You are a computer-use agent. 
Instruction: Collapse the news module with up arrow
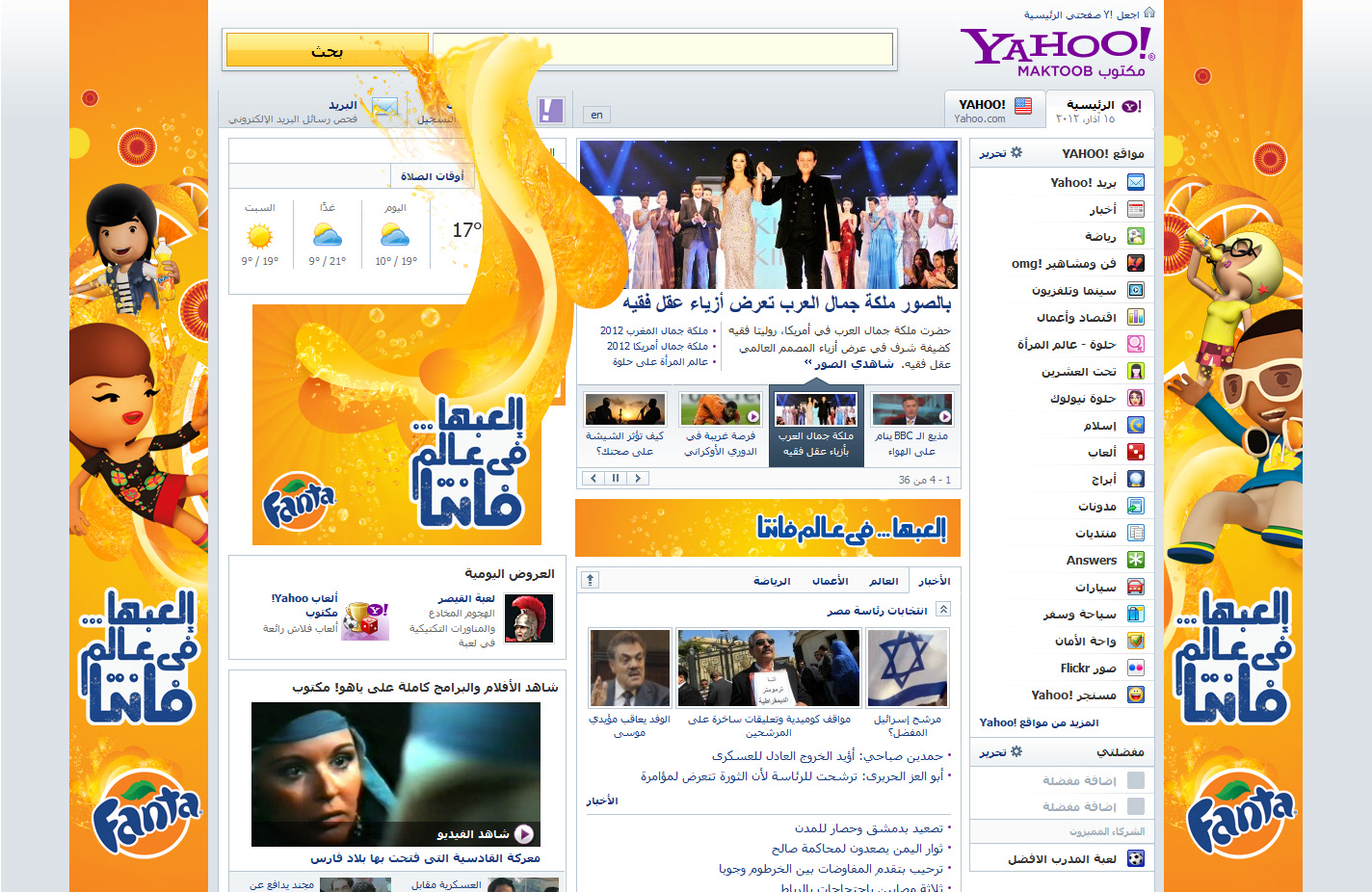[x=591, y=580]
